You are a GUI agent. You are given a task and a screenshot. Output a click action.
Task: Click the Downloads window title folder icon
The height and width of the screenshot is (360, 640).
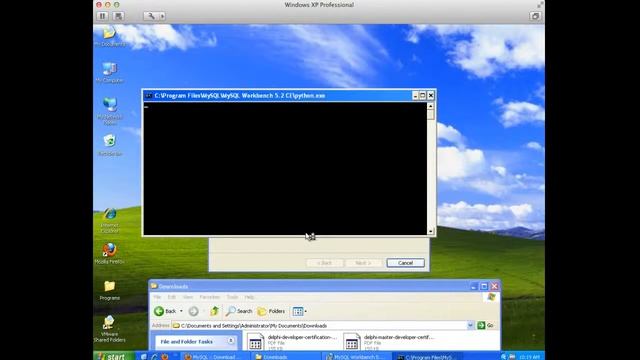[154, 286]
